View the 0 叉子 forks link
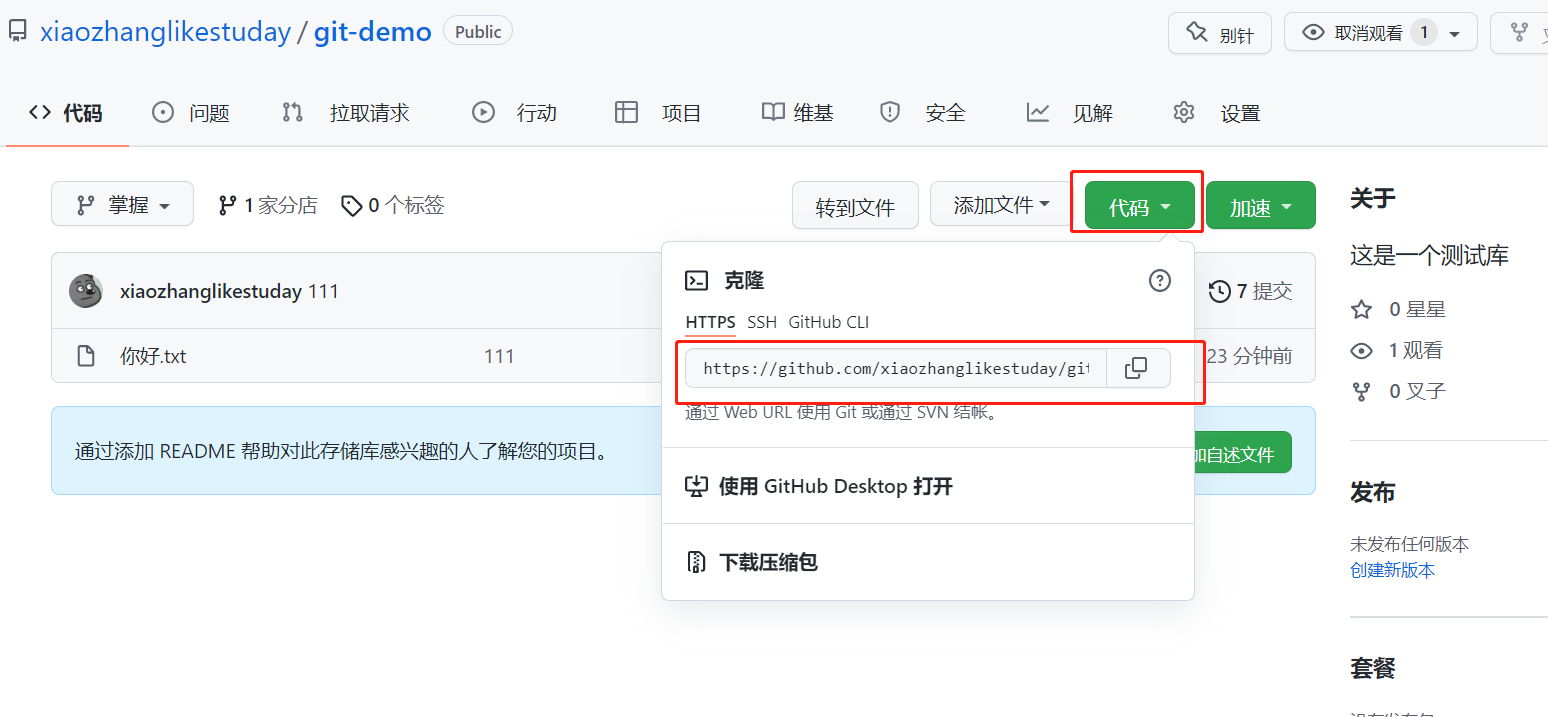Screen dimensions: 1548x717 [1398, 392]
